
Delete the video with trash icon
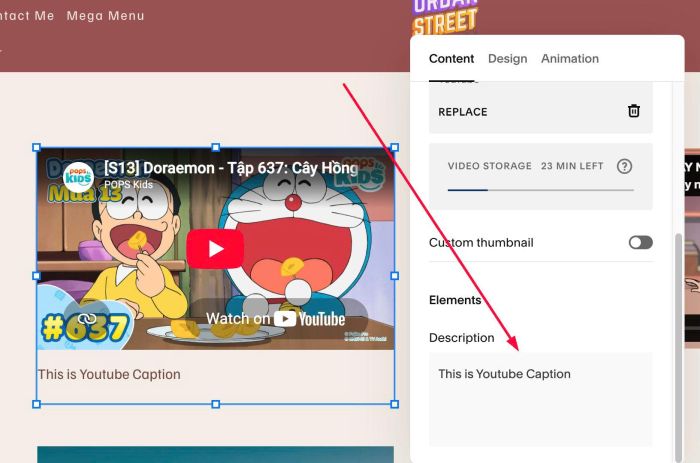click(633, 111)
